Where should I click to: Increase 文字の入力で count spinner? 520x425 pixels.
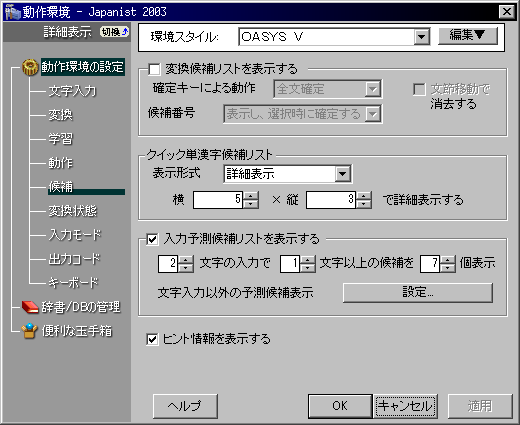point(186,260)
